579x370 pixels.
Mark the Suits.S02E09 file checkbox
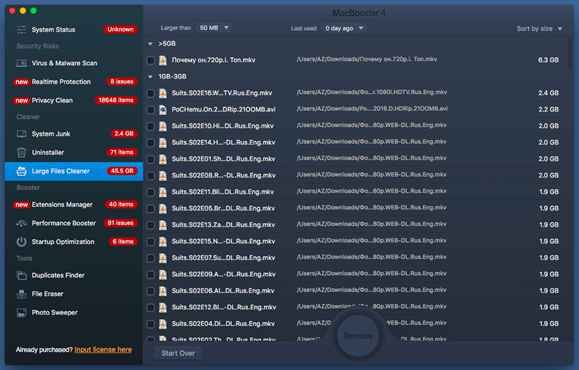pos(150,274)
